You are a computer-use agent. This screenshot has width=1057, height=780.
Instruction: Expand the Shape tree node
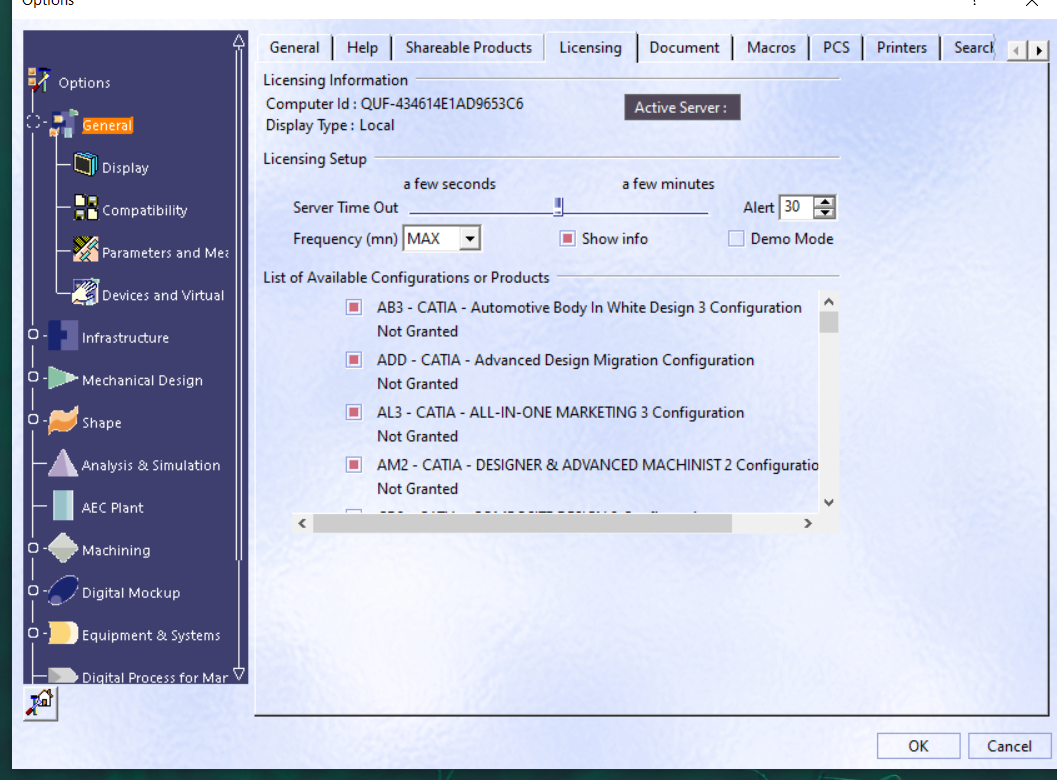[33, 419]
